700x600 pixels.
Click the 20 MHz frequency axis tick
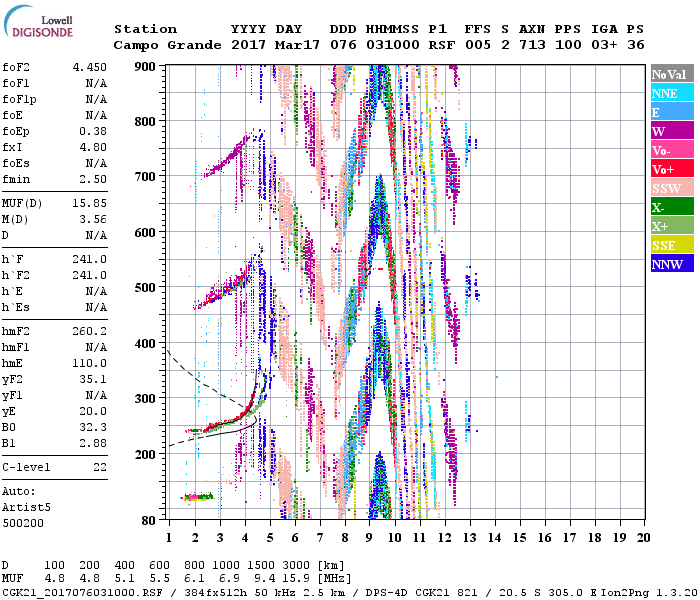[x=642, y=537]
